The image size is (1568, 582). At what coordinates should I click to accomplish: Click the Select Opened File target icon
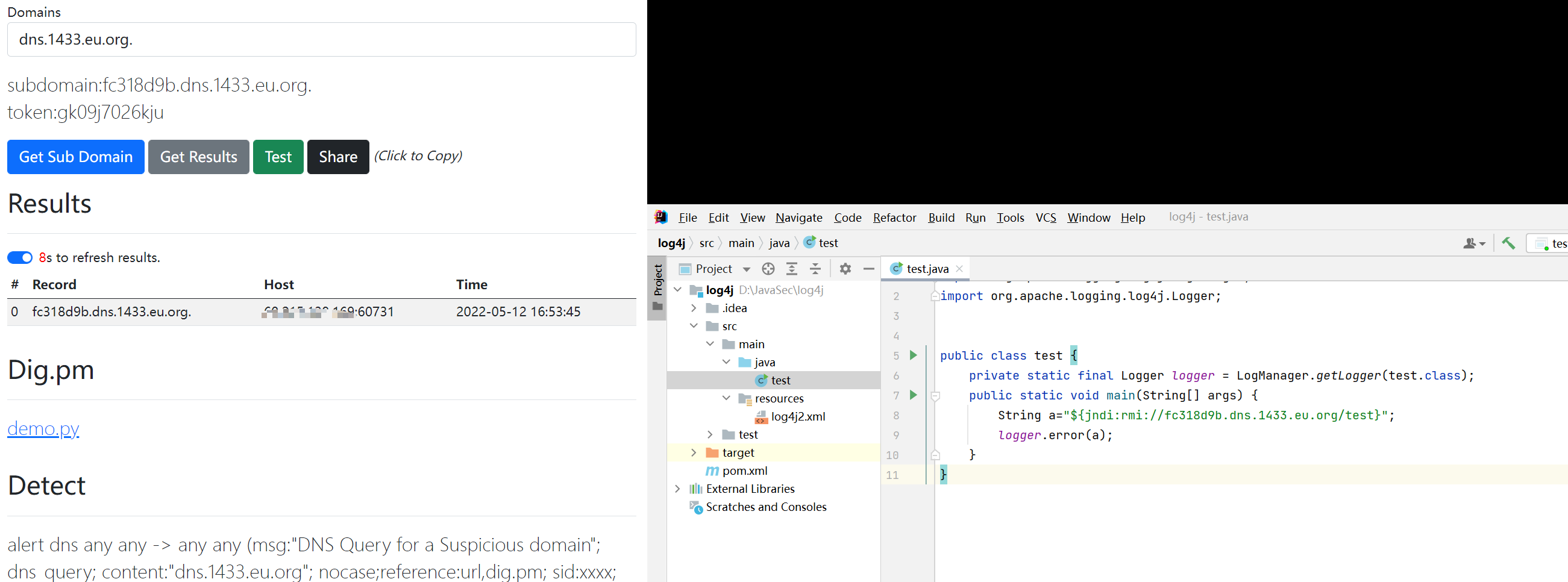768,269
